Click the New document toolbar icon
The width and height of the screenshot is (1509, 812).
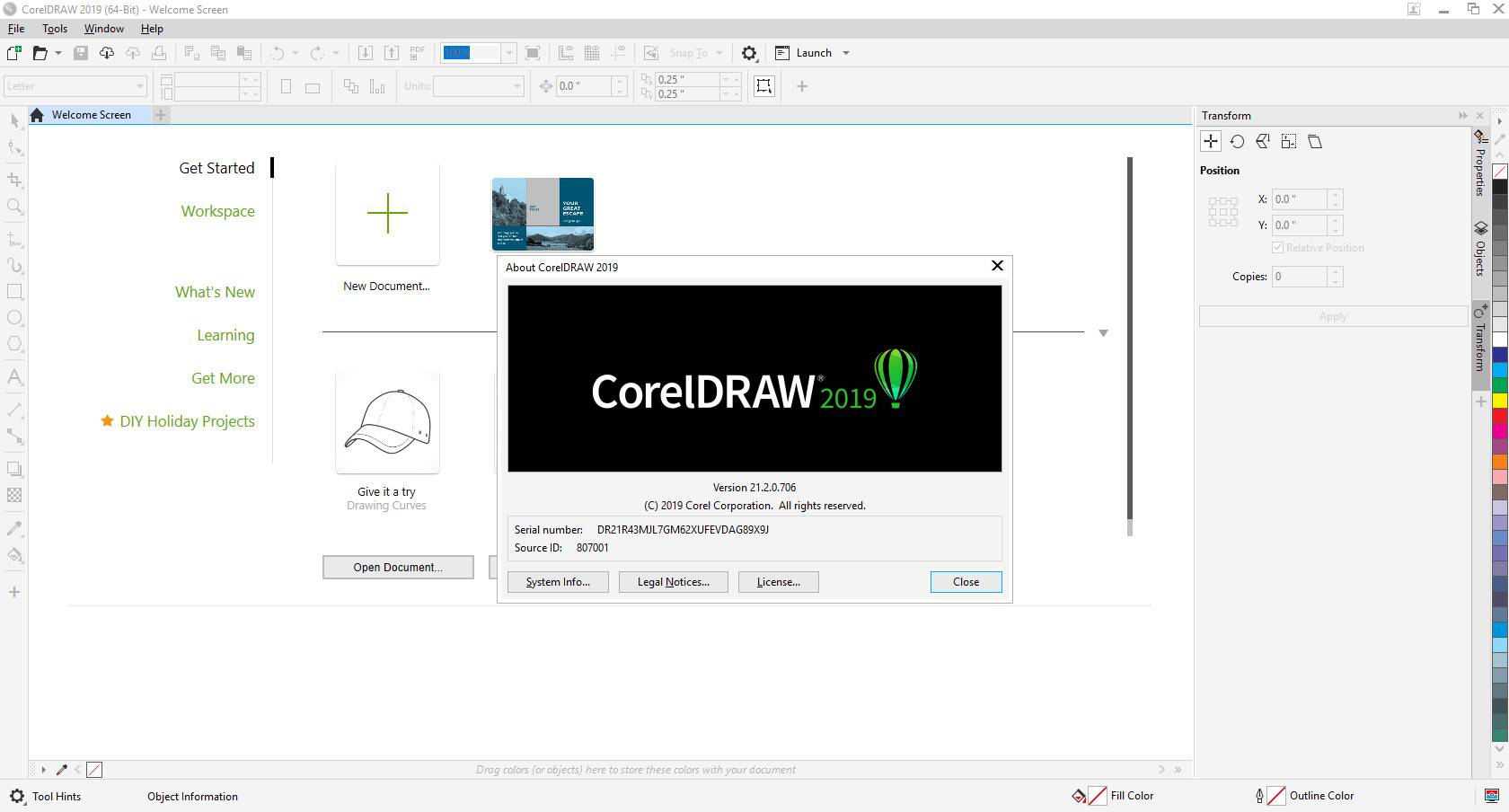click(x=13, y=53)
